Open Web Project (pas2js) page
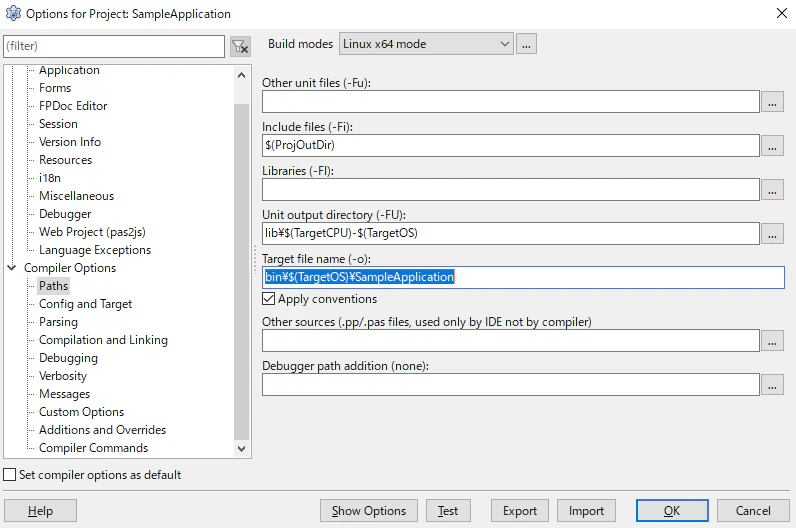Image resolution: width=796 pixels, height=528 pixels. coord(92,232)
